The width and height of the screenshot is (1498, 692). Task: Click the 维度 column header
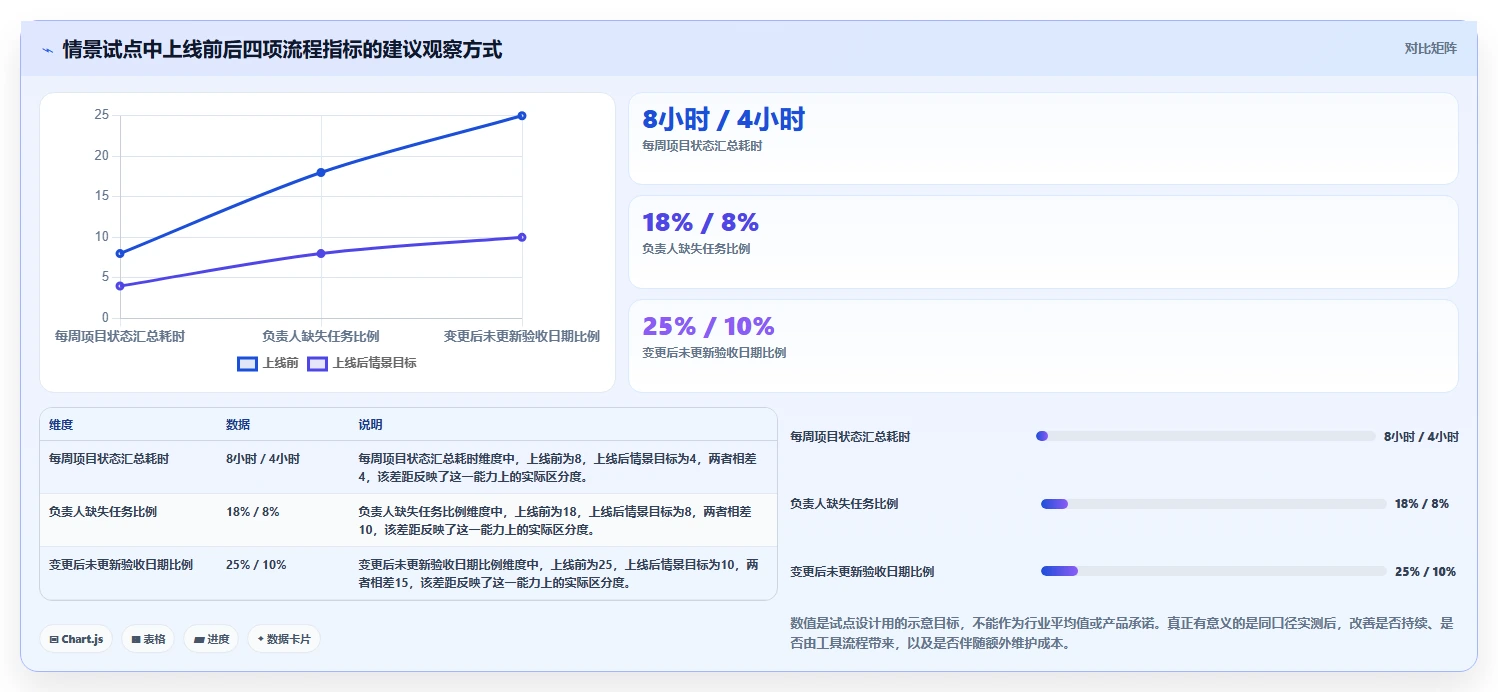61,425
